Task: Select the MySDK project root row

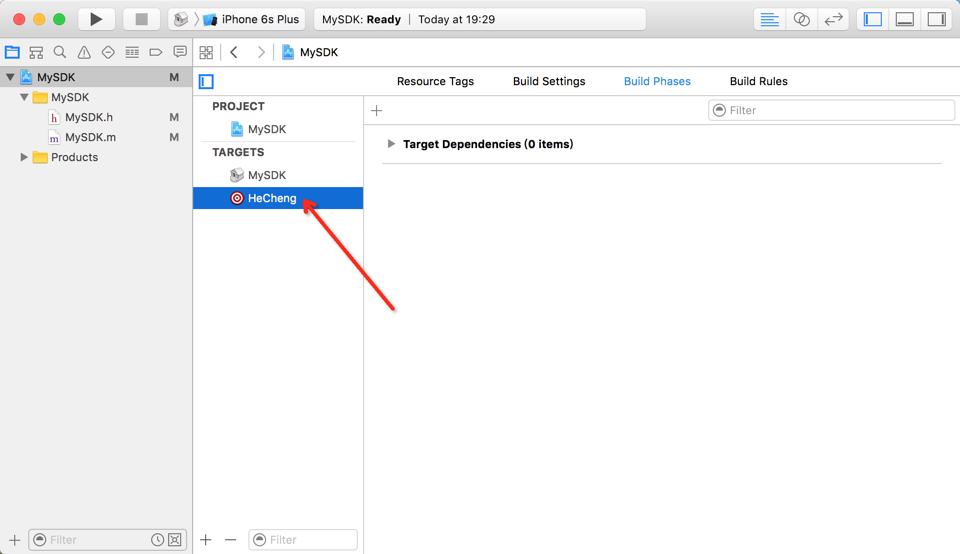Action: [96, 77]
